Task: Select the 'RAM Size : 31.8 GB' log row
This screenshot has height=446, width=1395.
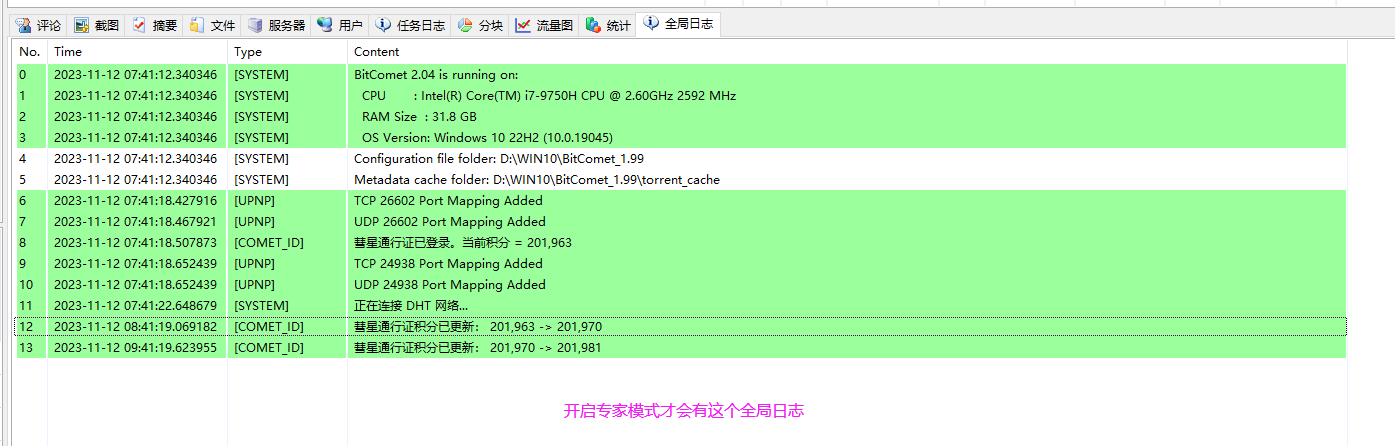Action: click(x=681, y=117)
